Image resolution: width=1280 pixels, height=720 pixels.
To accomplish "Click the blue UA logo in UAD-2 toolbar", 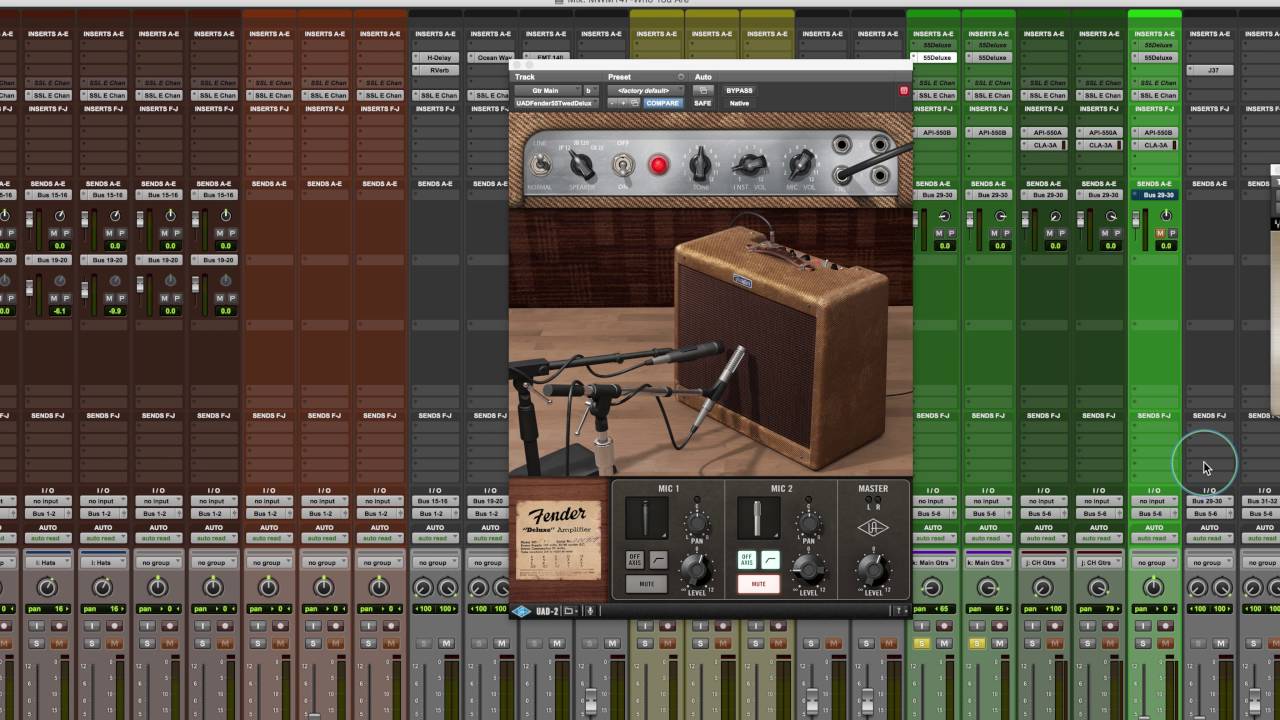I will point(522,611).
